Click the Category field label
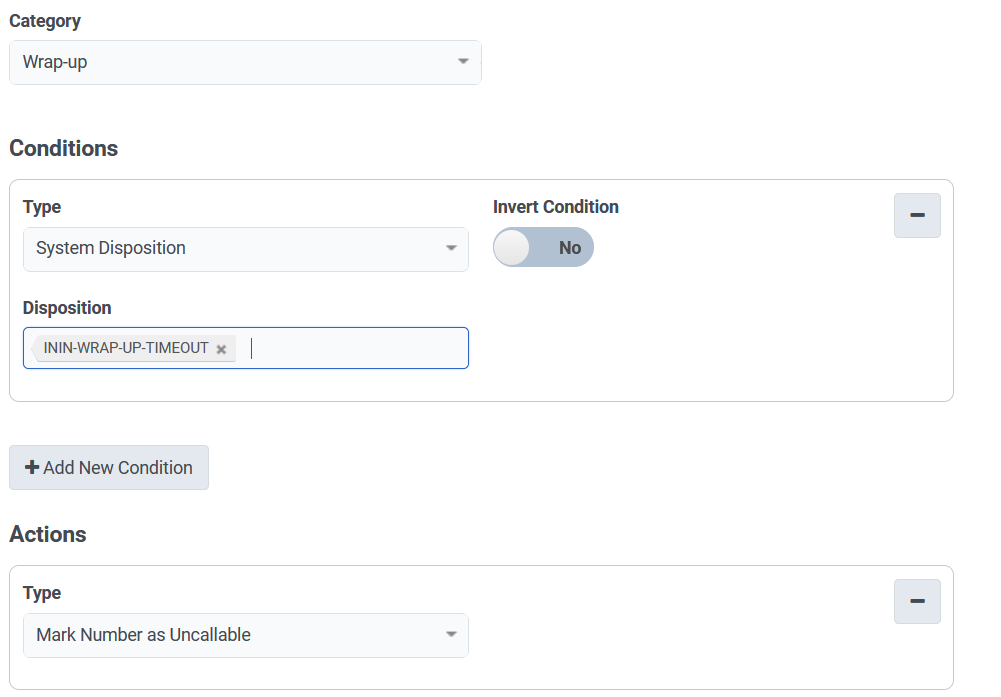 45,20
